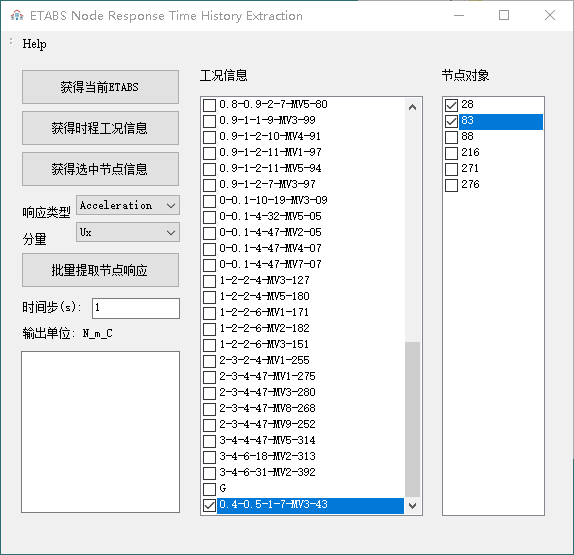The height and width of the screenshot is (555, 574).
Task: Close the ETABS extraction window
Action: click(550, 15)
